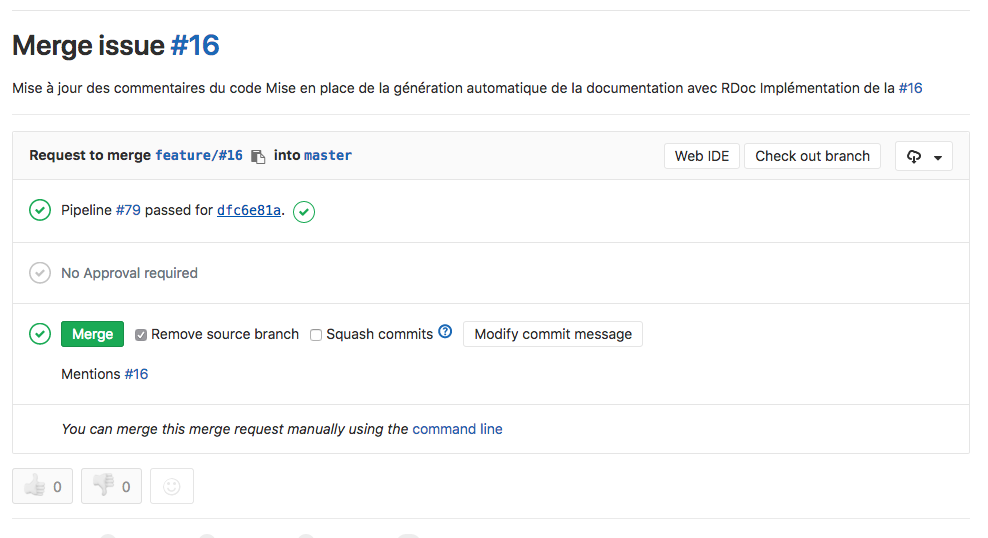This screenshot has width=988, height=538.
Task: Give a thumbs down reaction
Action: coord(111,486)
